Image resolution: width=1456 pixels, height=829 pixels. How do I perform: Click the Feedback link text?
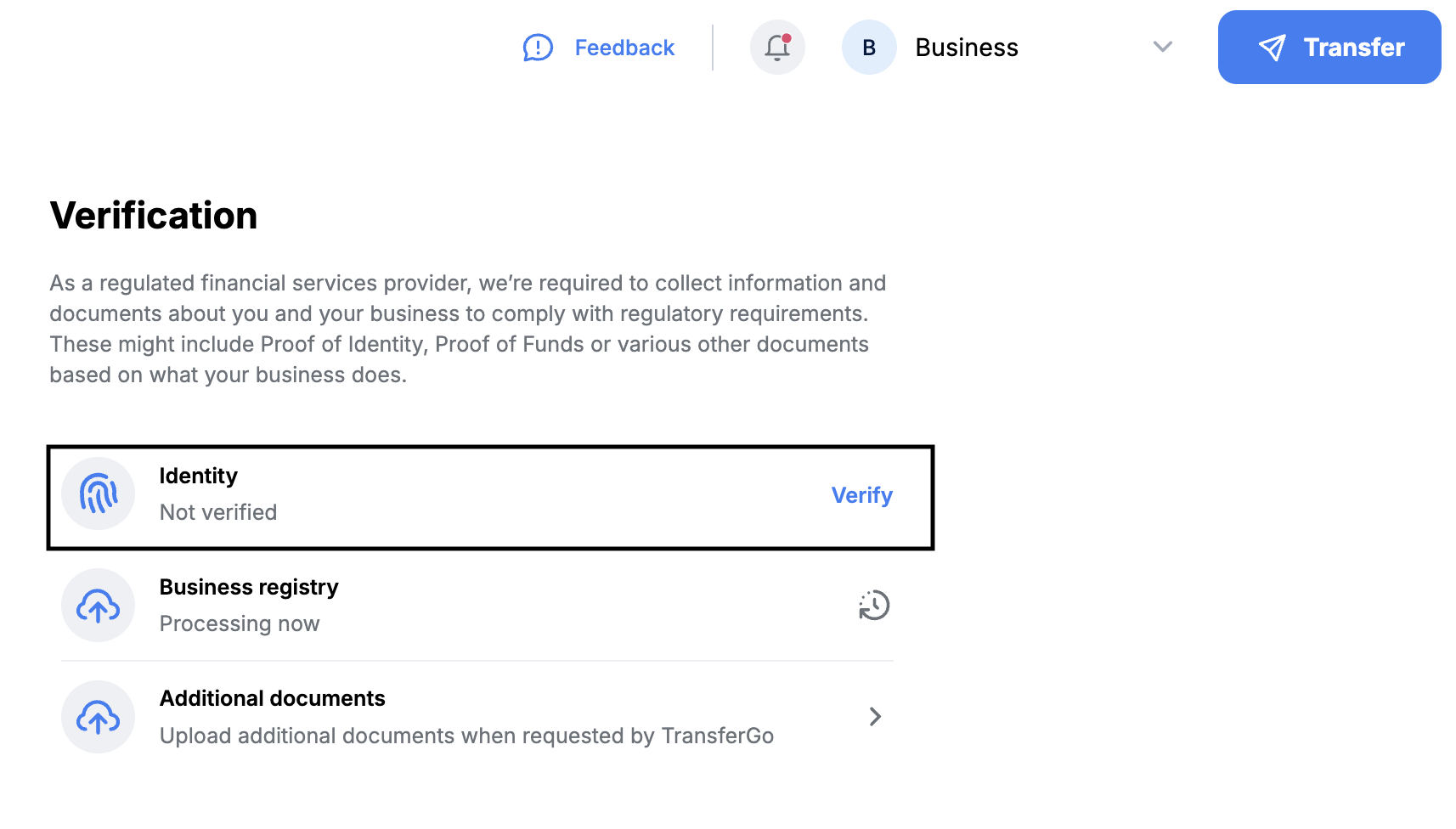click(x=624, y=48)
